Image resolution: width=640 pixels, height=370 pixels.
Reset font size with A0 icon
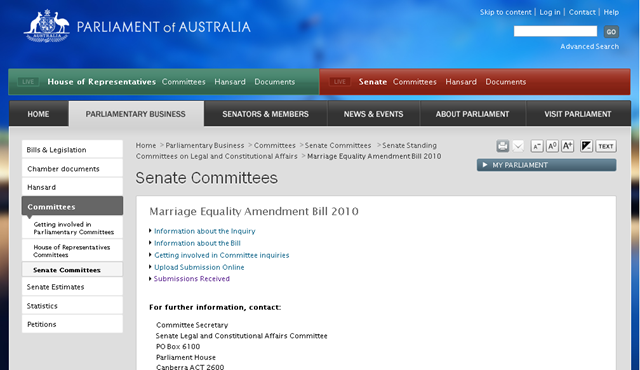tap(552, 146)
